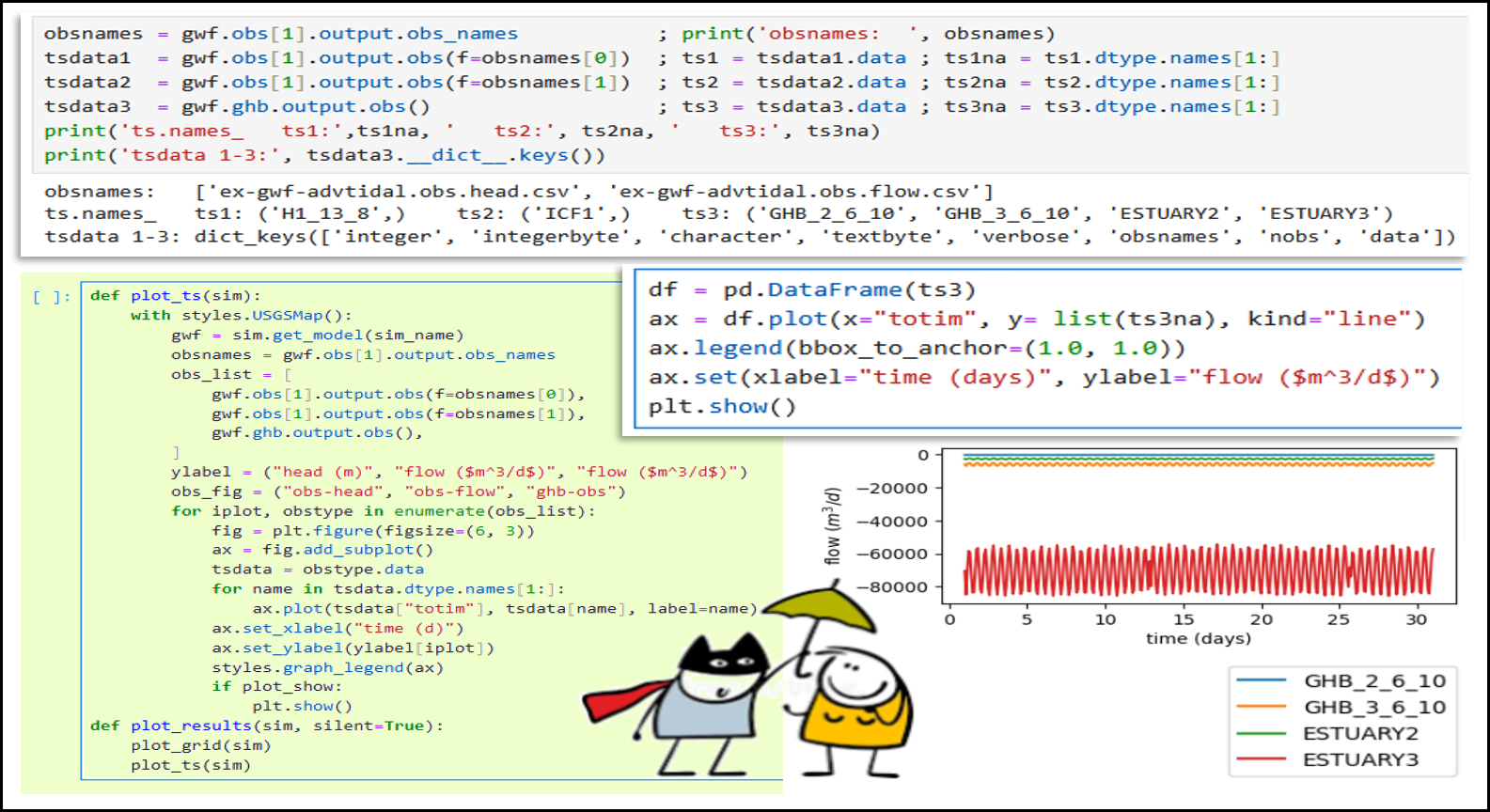Click the 'plot_grid(sim)' line
The image size is (1490, 812).
200,746
